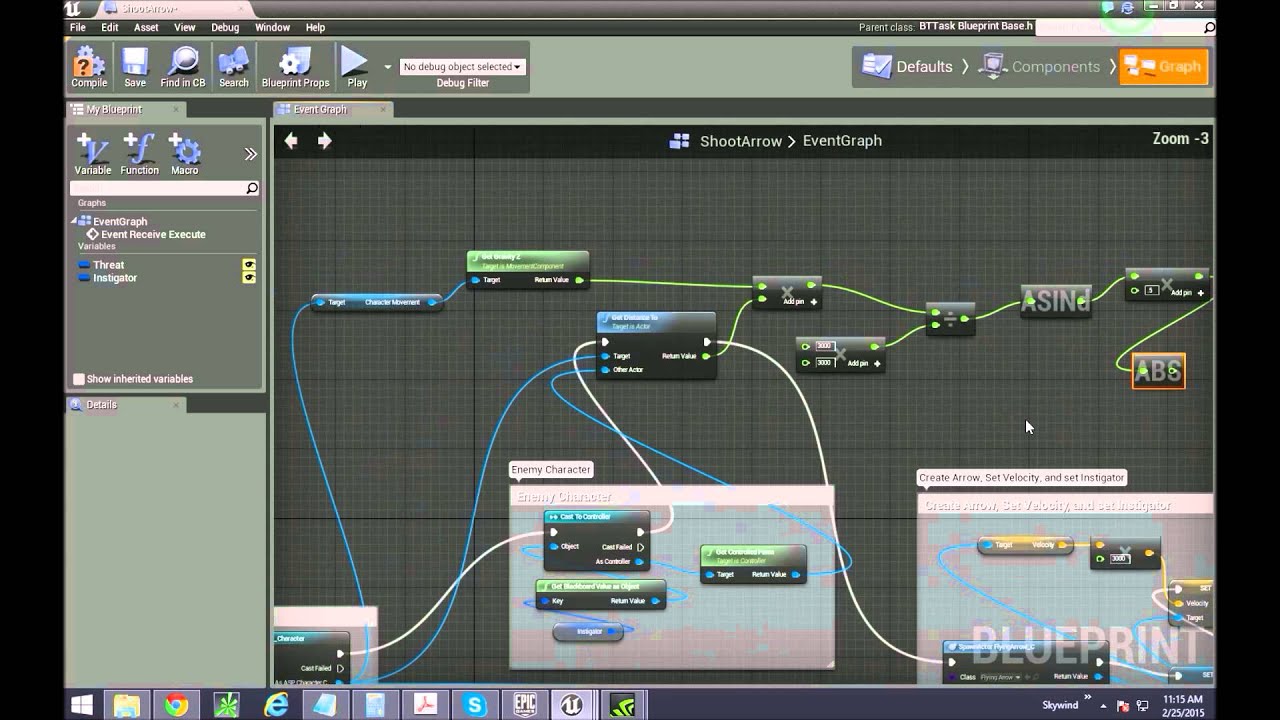Navigate back in graph history
The width and height of the screenshot is (1280, 720).
(x=291, y=141)
